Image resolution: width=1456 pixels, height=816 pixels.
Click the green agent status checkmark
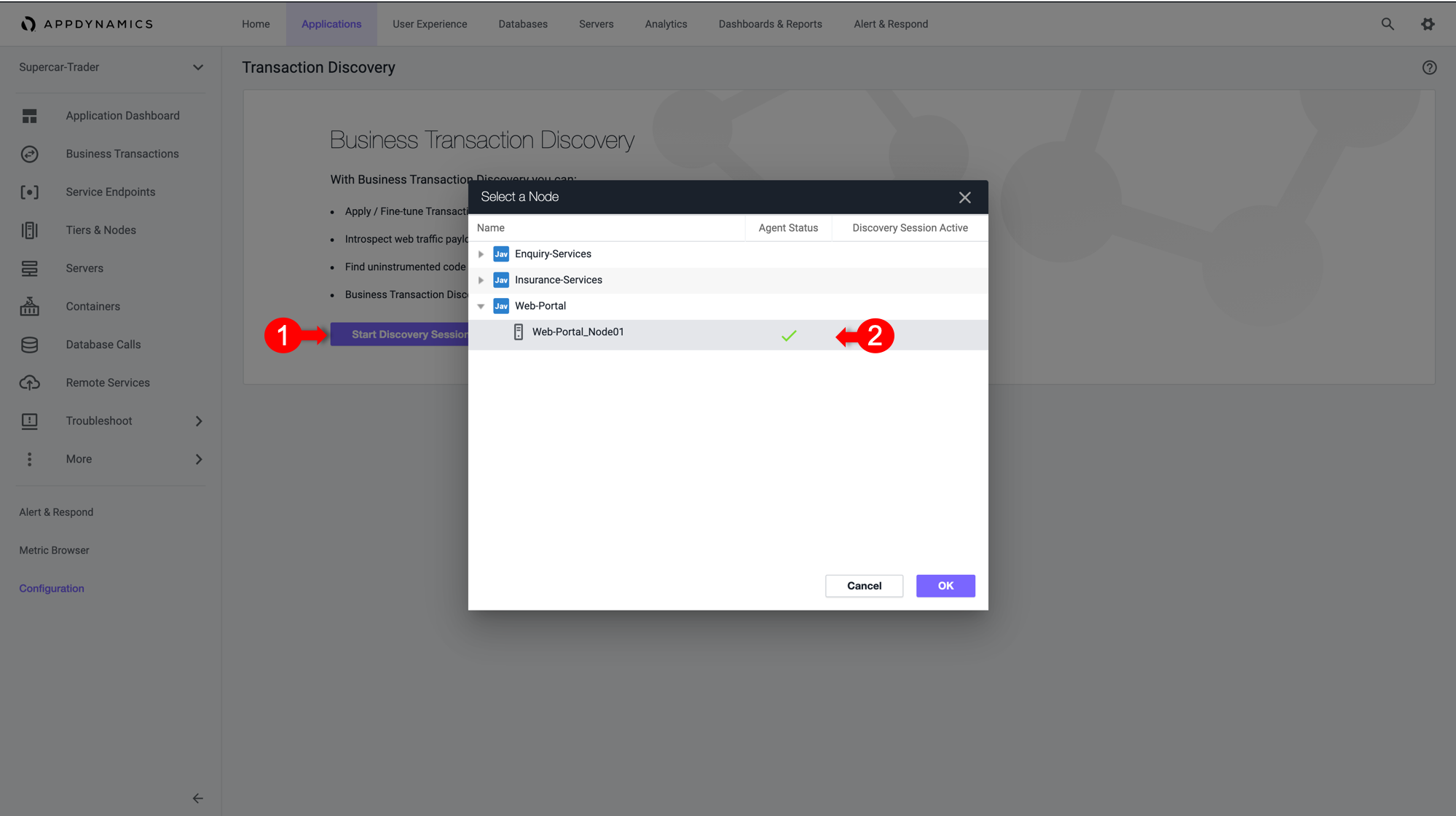tap(789, 335)
